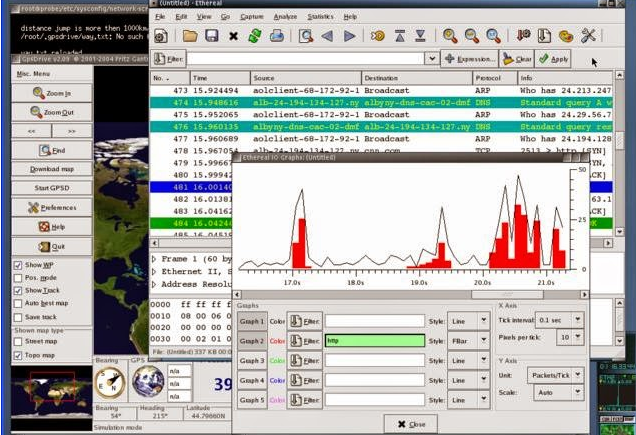Click the Expression... button
The image size is (636, 435).
click(x=469, y=59)
